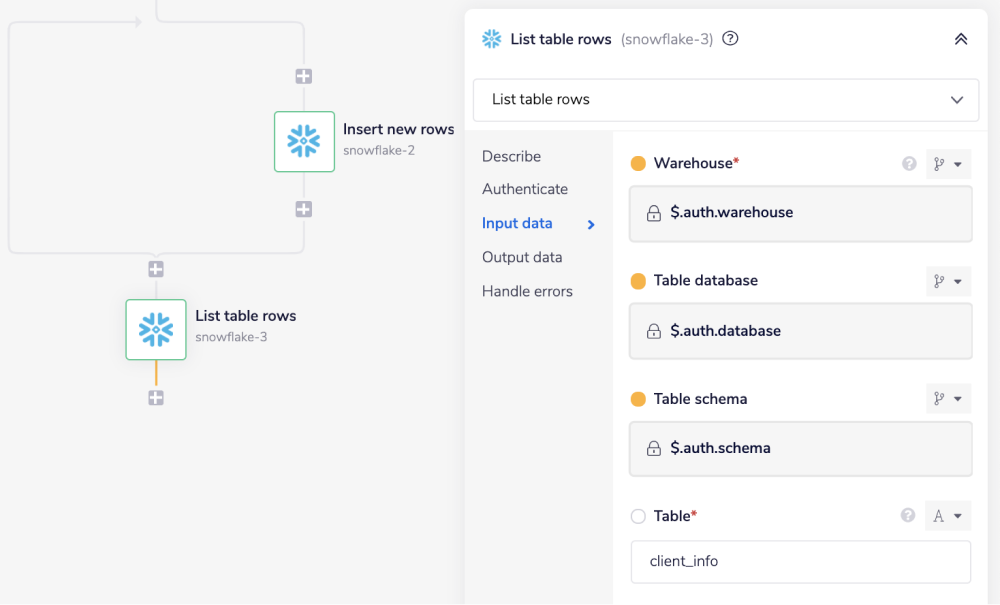Select Handle errors in the sidebar
1000x605 pixels.
pos(527,291)
